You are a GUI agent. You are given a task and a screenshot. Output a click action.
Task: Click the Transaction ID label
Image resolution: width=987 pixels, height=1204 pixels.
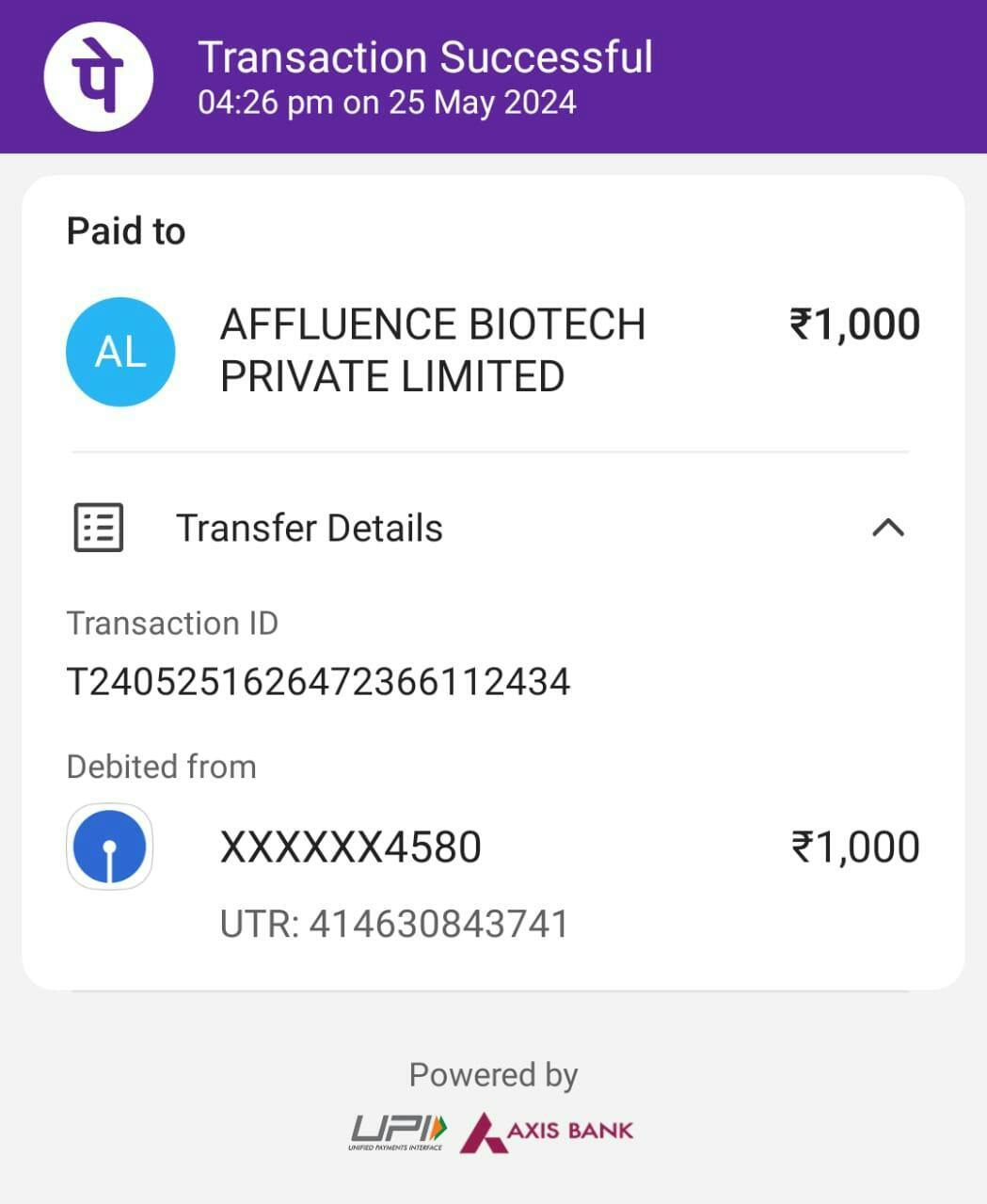tap(172, 624)
